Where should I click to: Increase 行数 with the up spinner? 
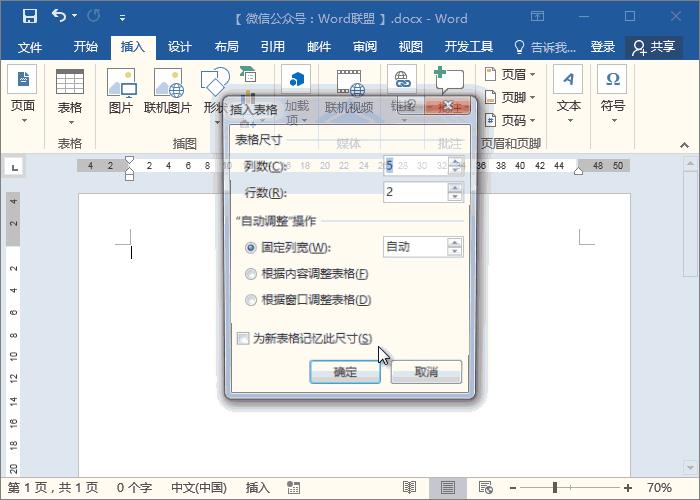click(x=455, y=188)
